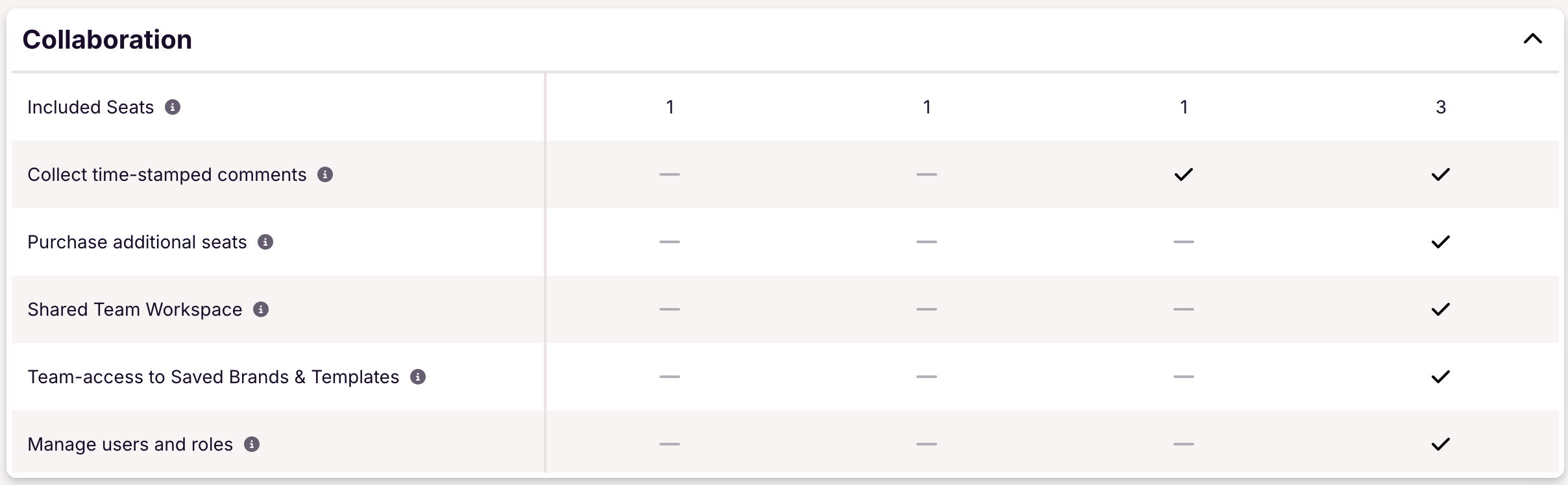Click last-column checkmark for Shared Team Workspace
The height and width of the screenshot is (485, 1568).
[1441, 309]
